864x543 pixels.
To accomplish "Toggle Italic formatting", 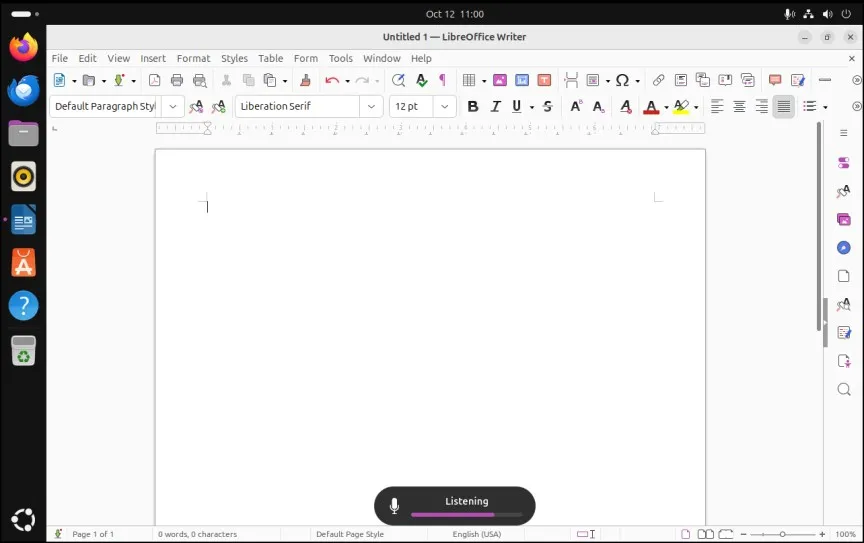I will (x=495, y=106).
